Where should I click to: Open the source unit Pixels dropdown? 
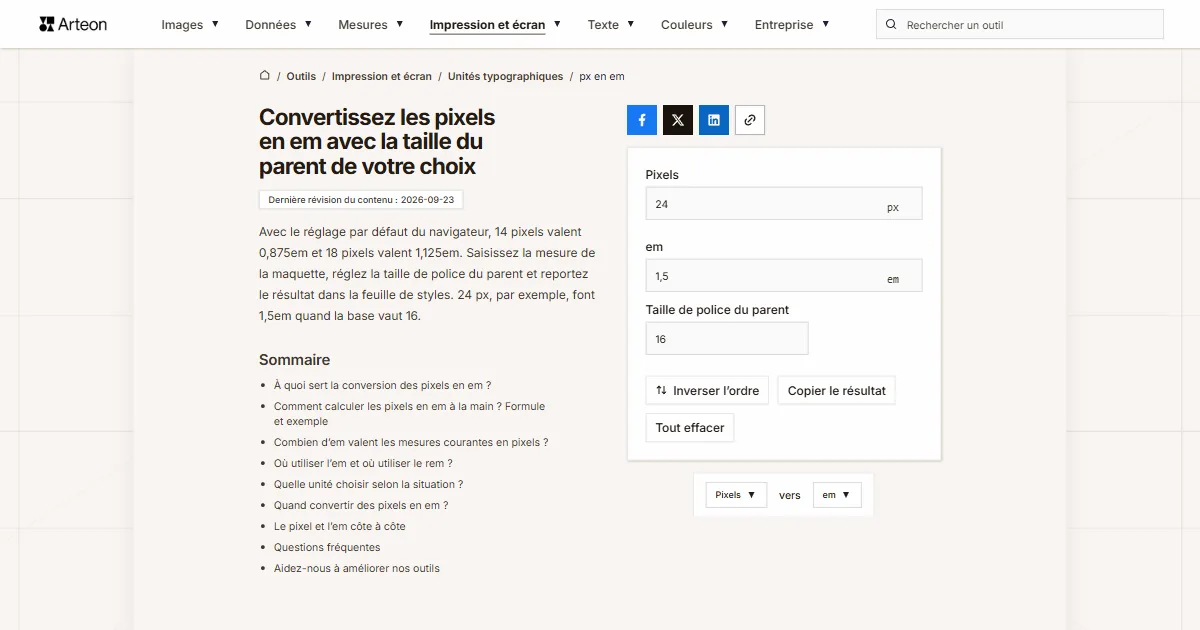(x=736, y=495)
